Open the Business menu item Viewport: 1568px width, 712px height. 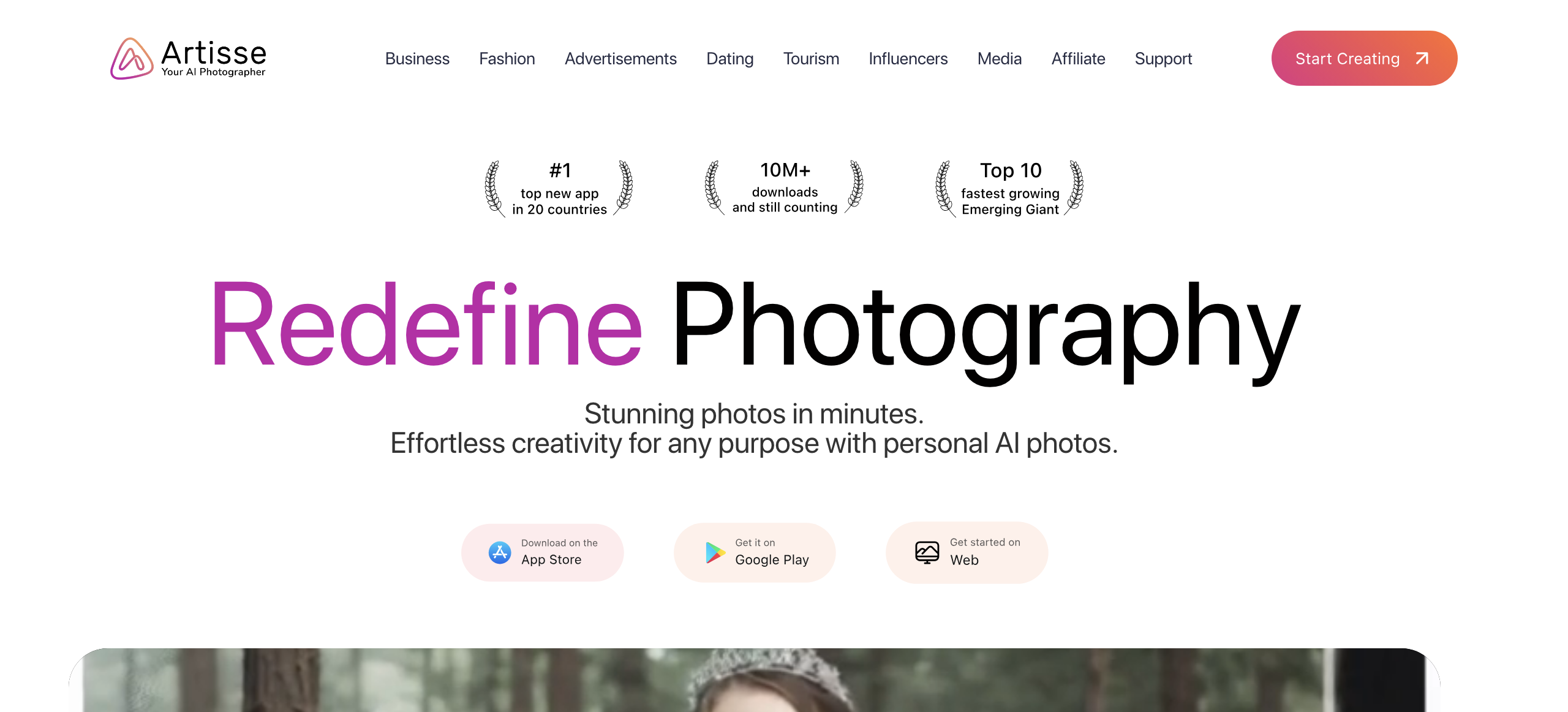(x=417, y=59)
